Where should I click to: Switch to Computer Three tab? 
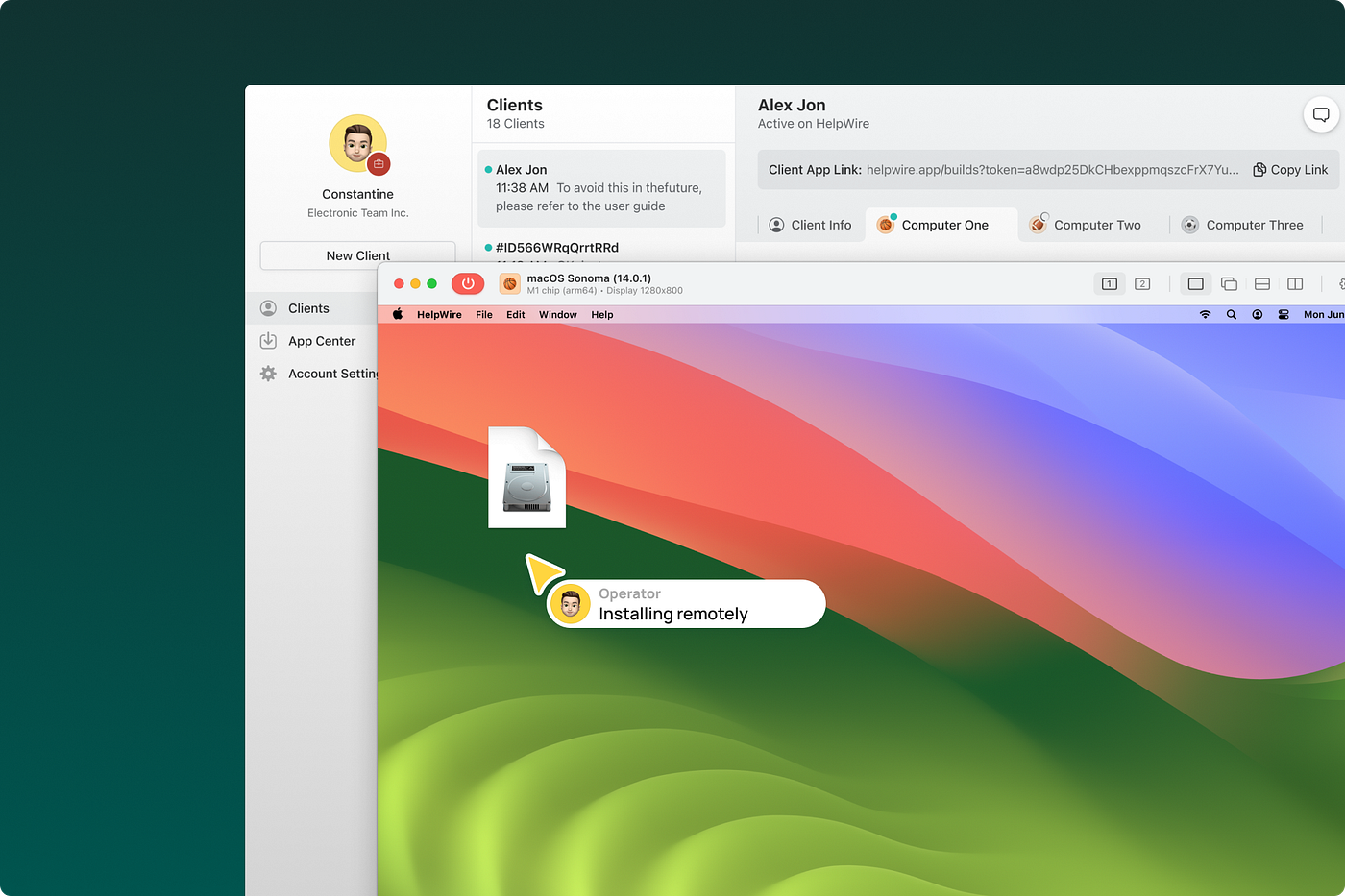1243,225
